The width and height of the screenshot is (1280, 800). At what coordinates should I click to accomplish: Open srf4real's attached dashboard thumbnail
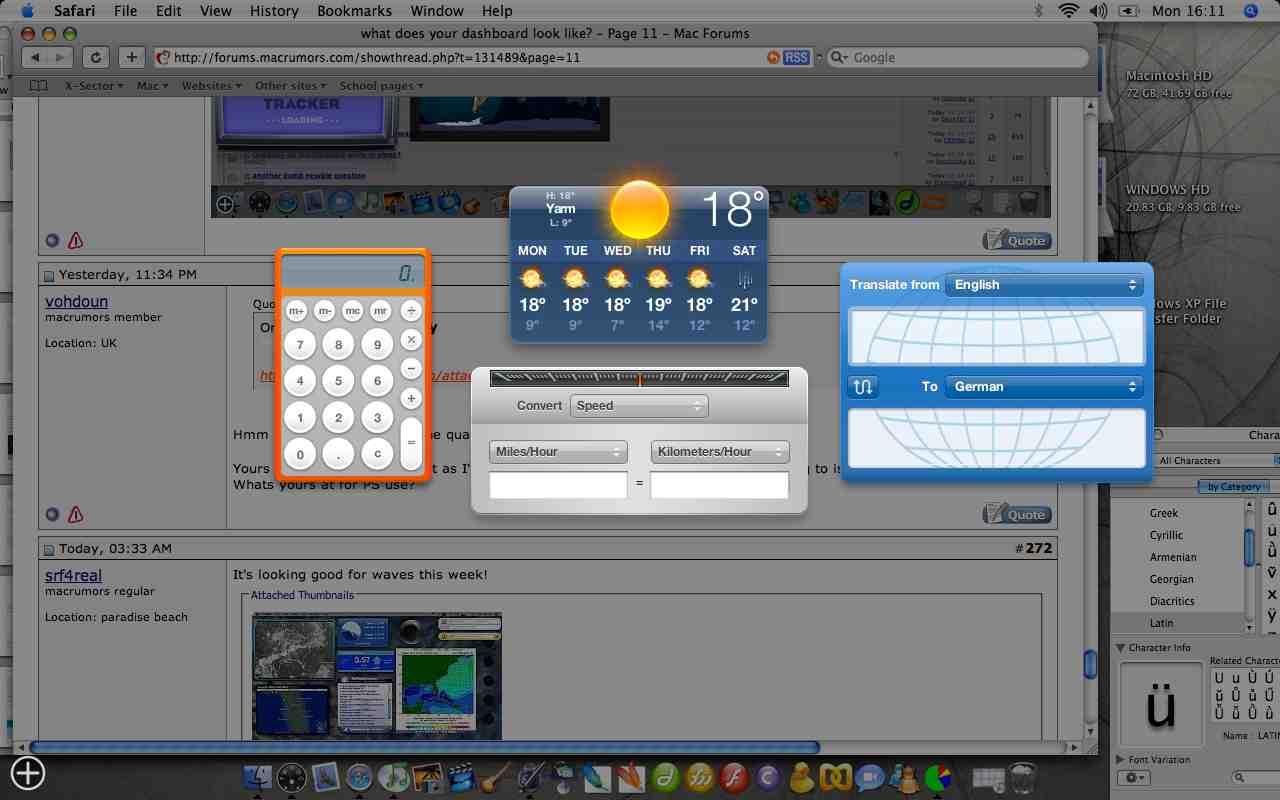pyautogui.click(x=377, y=676)
